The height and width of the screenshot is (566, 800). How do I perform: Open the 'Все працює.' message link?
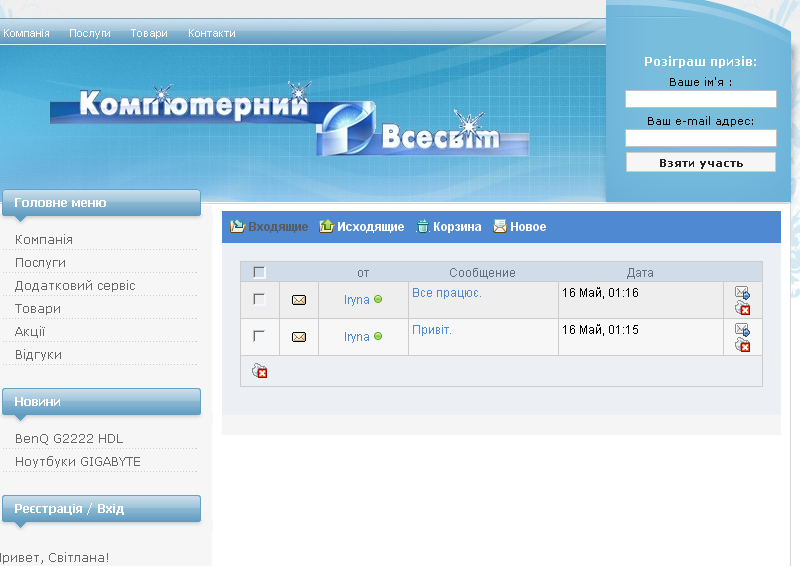click(x=447, y=293)
